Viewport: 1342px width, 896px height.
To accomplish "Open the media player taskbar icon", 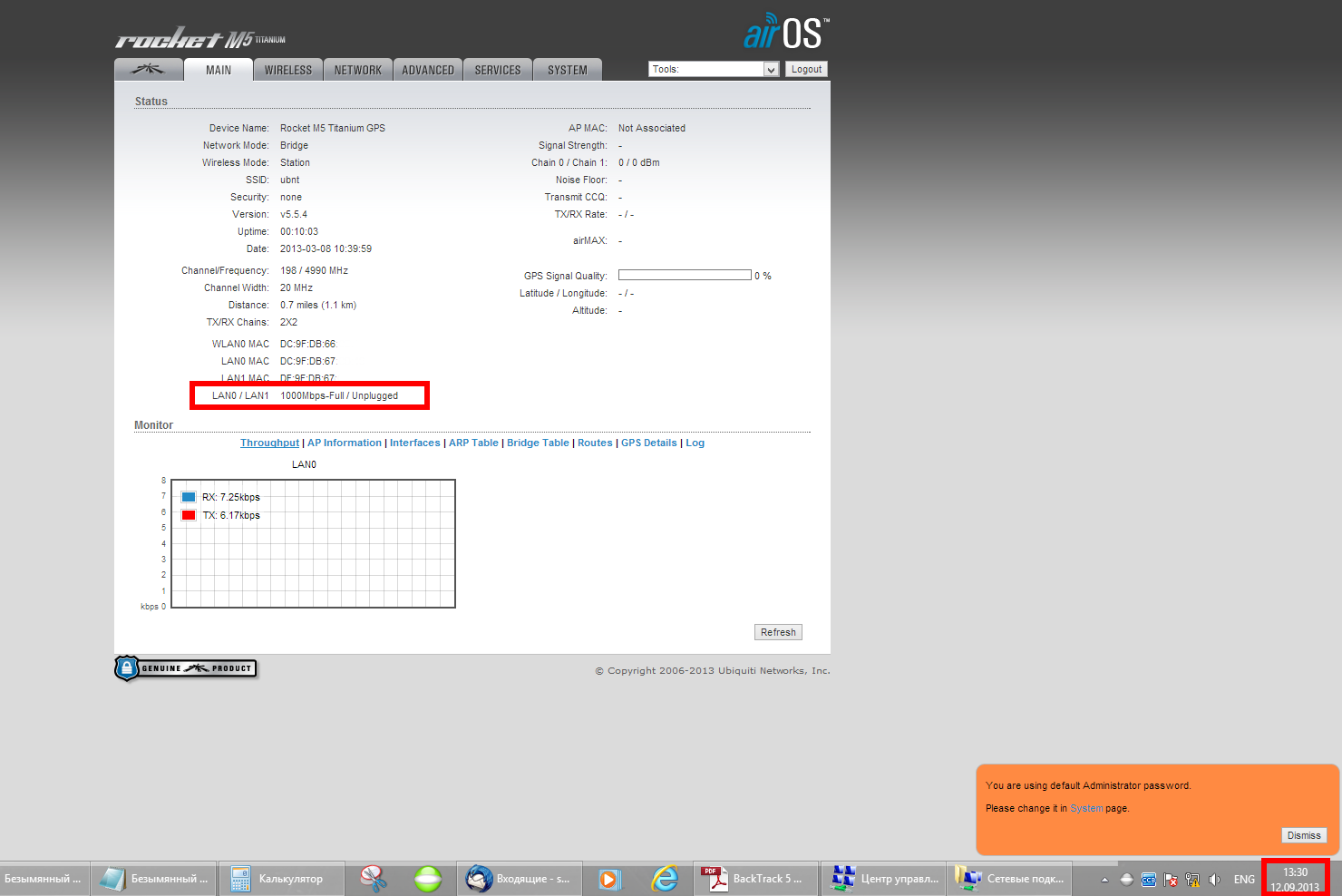I will [x=609, y=879].
